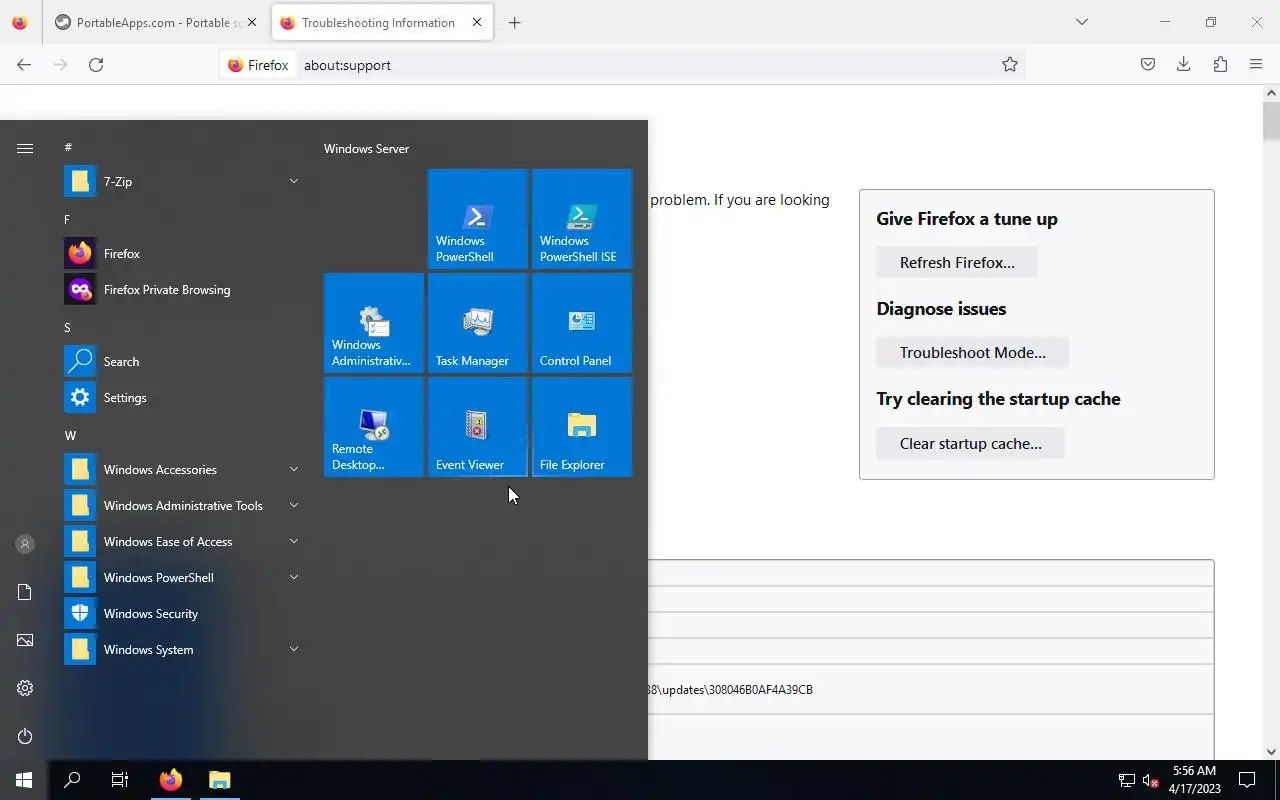Go back one page in Firefox

point(24,65)
